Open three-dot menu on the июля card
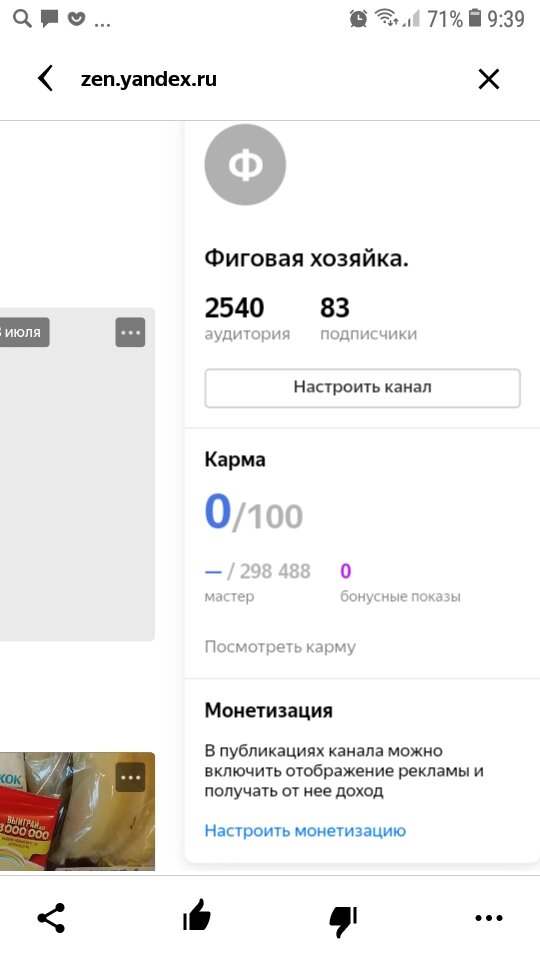This screenshot has width=540, height=960. [130, 332]
